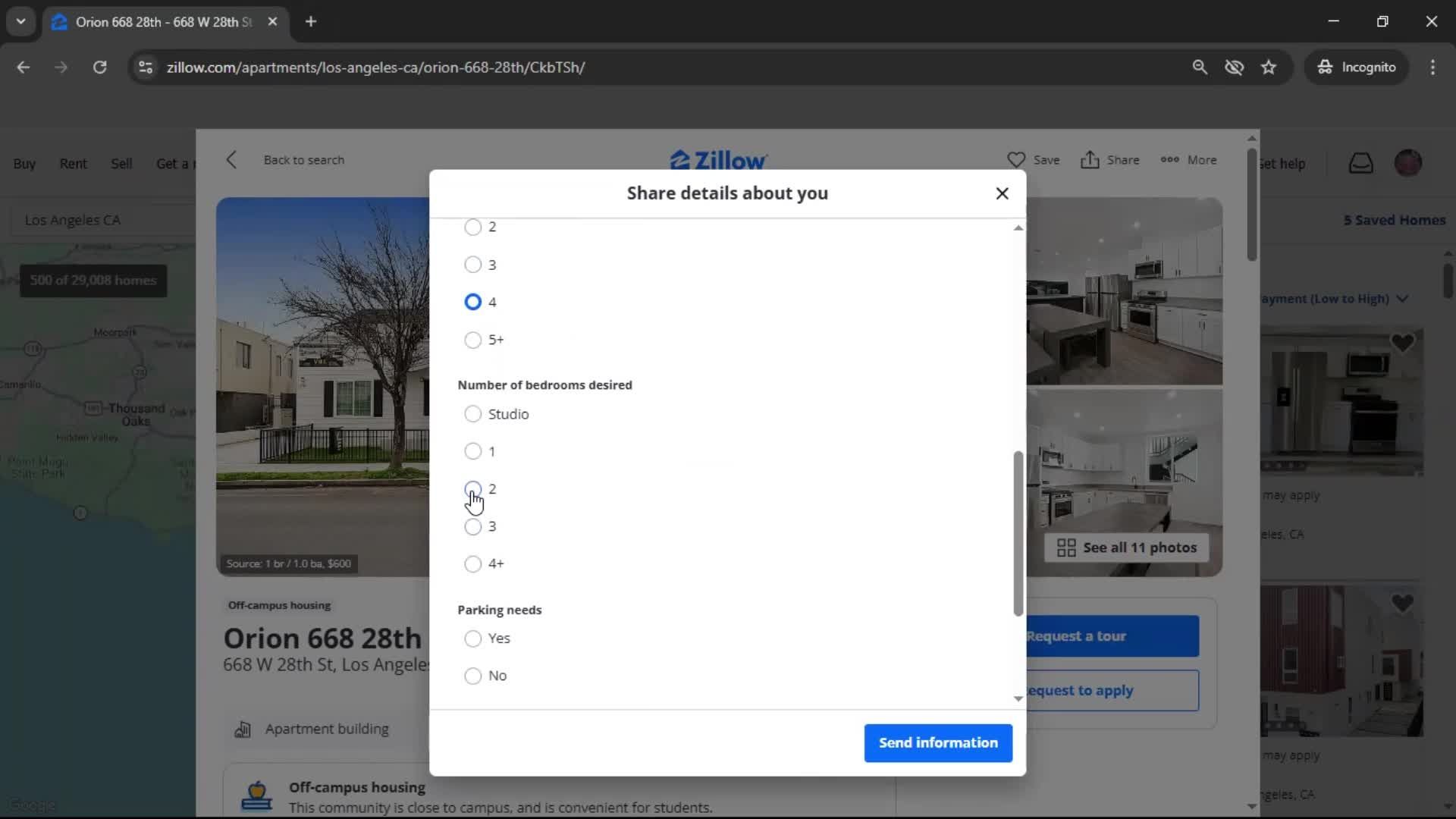Open the Chrome three-dot menu
Viewport: 1456px width, 819px height.
[1432, 67]
